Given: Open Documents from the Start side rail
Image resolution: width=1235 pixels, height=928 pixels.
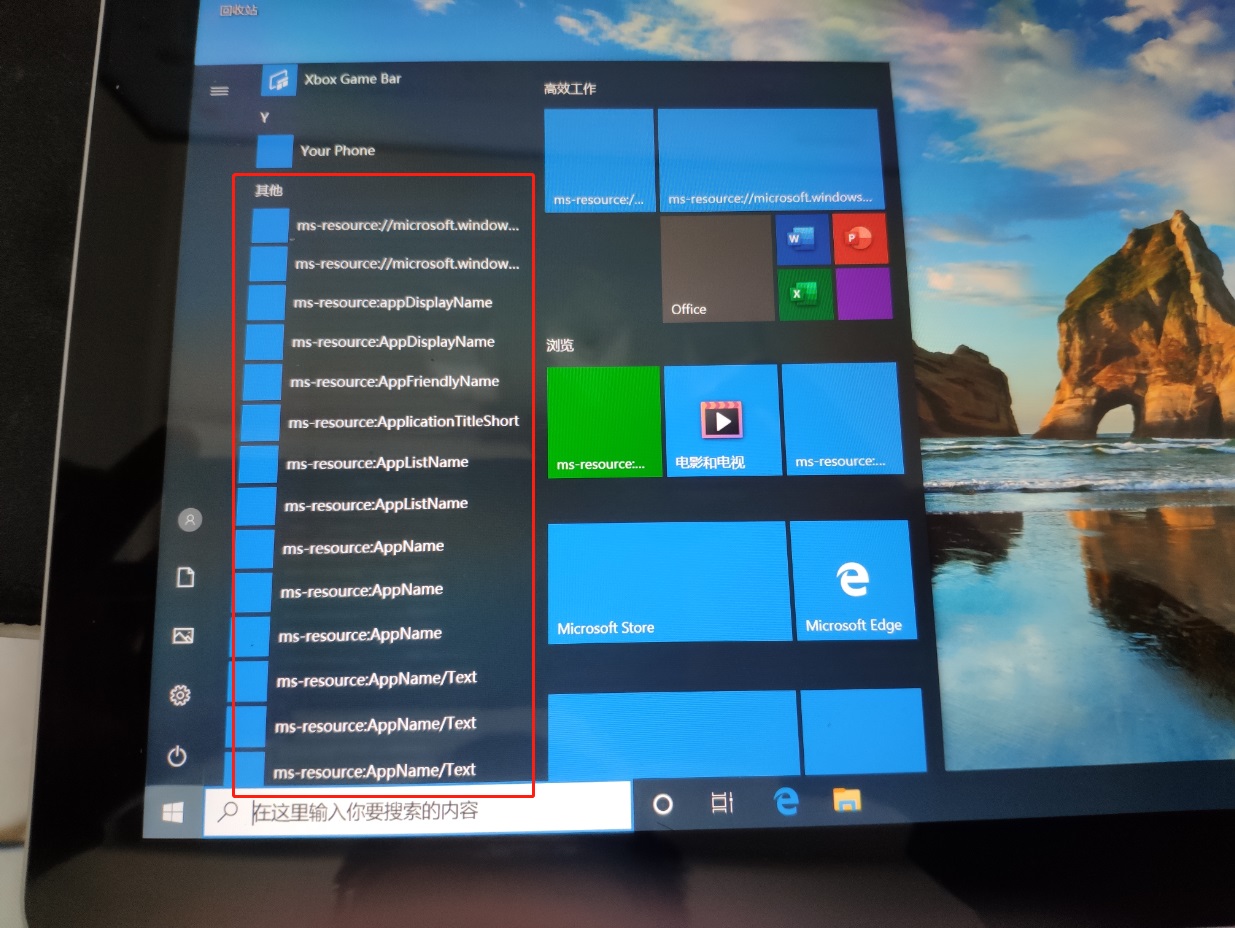Looking at the screenshot, I should 185,577.
